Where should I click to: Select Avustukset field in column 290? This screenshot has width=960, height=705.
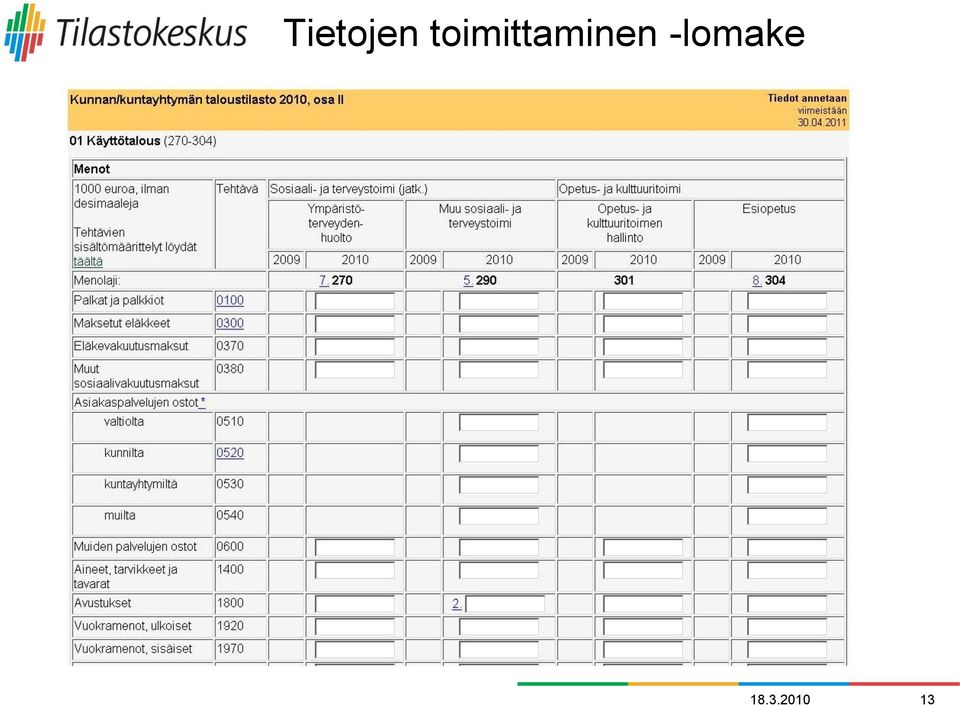click(505, 604)
